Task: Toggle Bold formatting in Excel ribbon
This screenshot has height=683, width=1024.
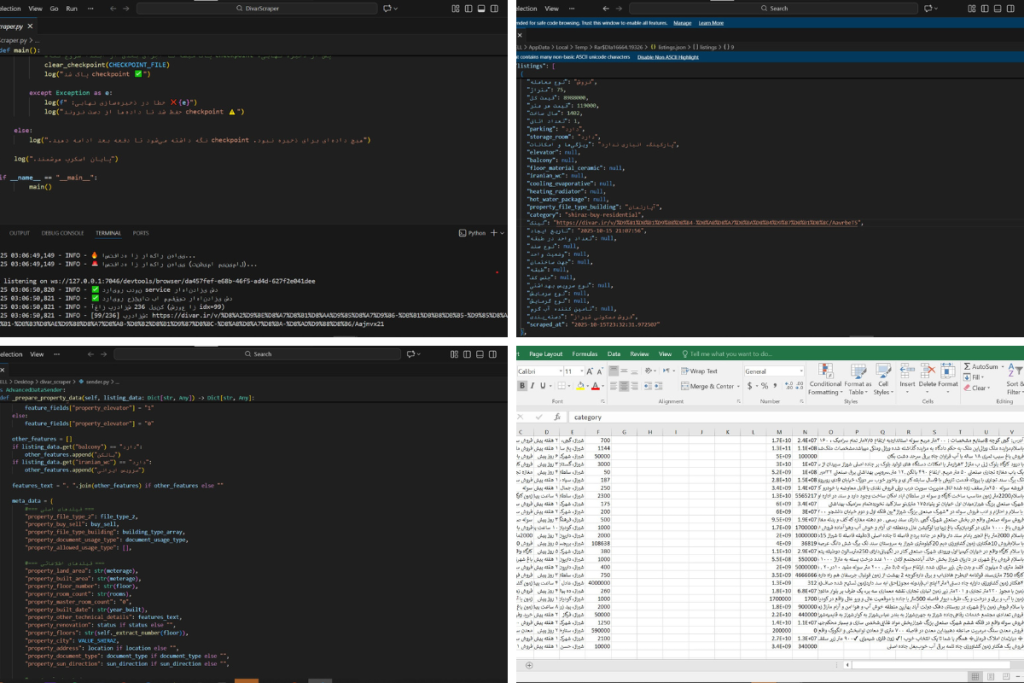Action: pos(523,385)
